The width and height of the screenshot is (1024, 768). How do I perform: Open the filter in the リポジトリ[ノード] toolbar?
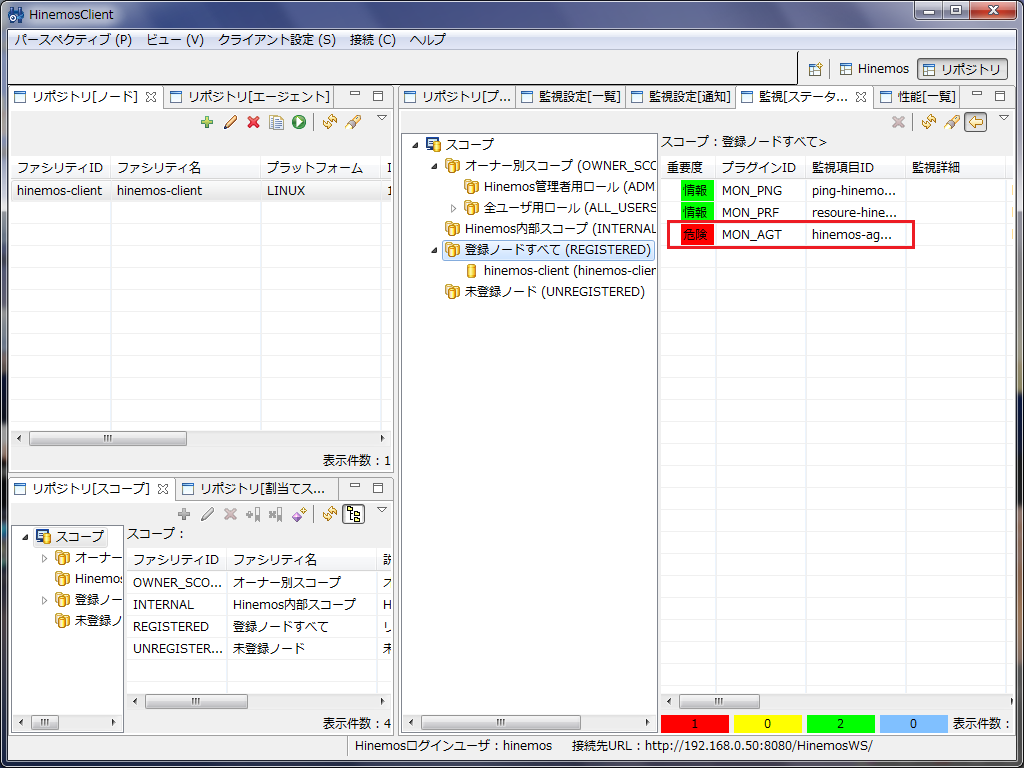point(353,122)
